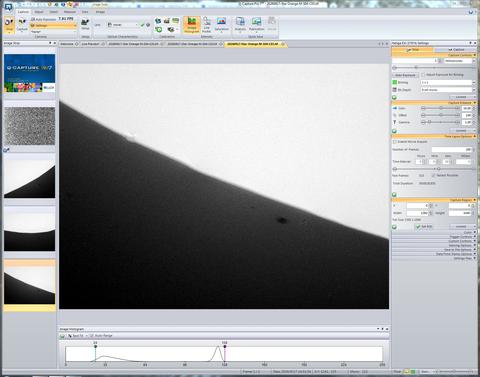Open the exposure units dropdown
This screenshot has width=480, height=377.
[x=459, y=61]
